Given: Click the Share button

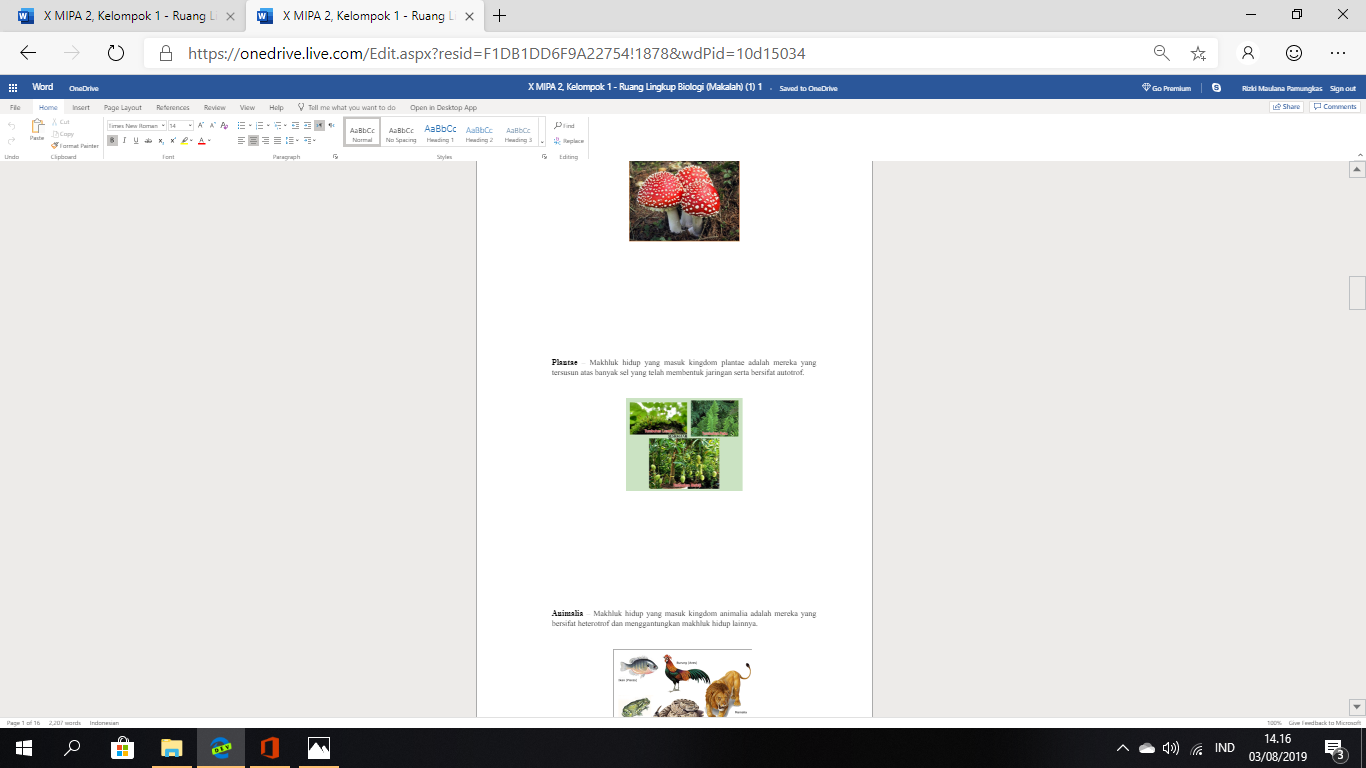Looking at the screenshot, I should (x=1287, y=107).
